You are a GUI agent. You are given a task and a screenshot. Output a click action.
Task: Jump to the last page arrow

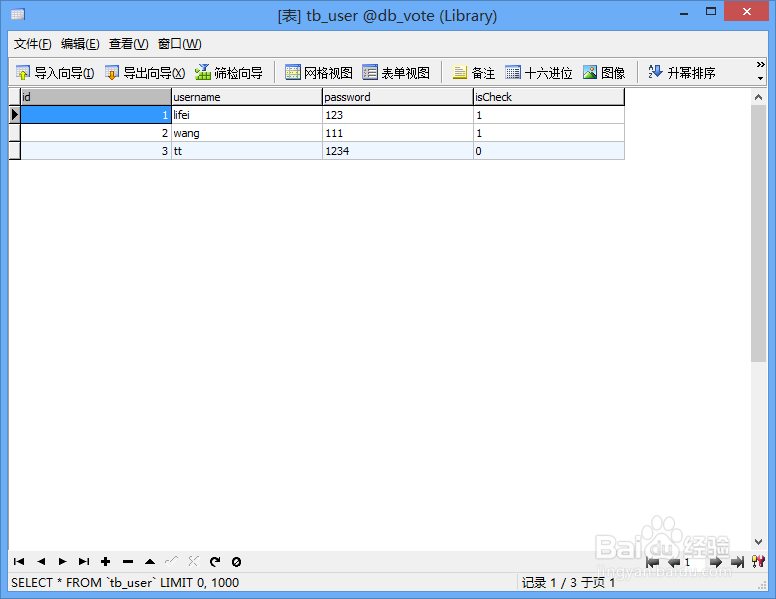click(x=737, y=562)
